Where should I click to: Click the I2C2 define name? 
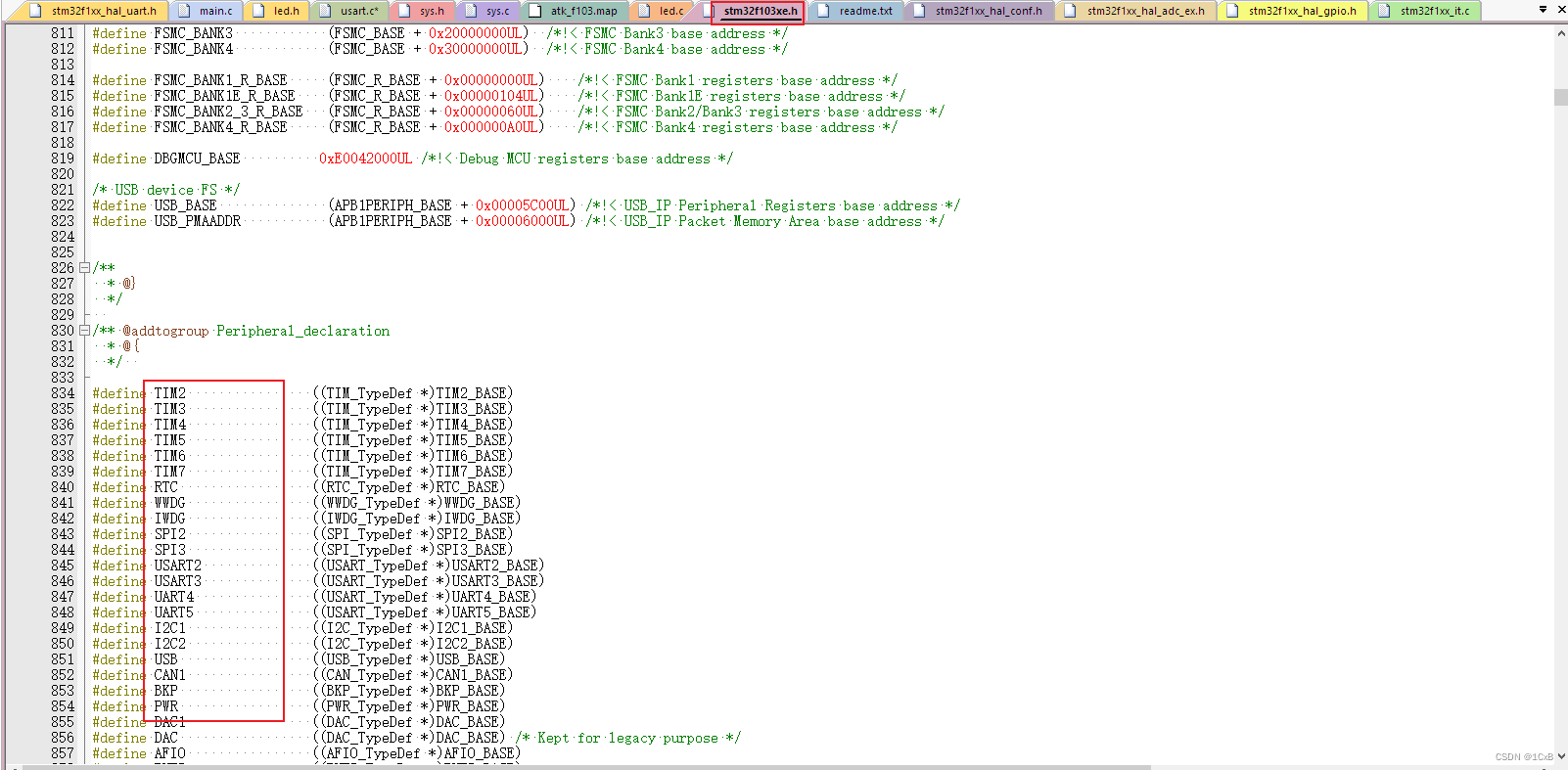click(x=169, y=644)
